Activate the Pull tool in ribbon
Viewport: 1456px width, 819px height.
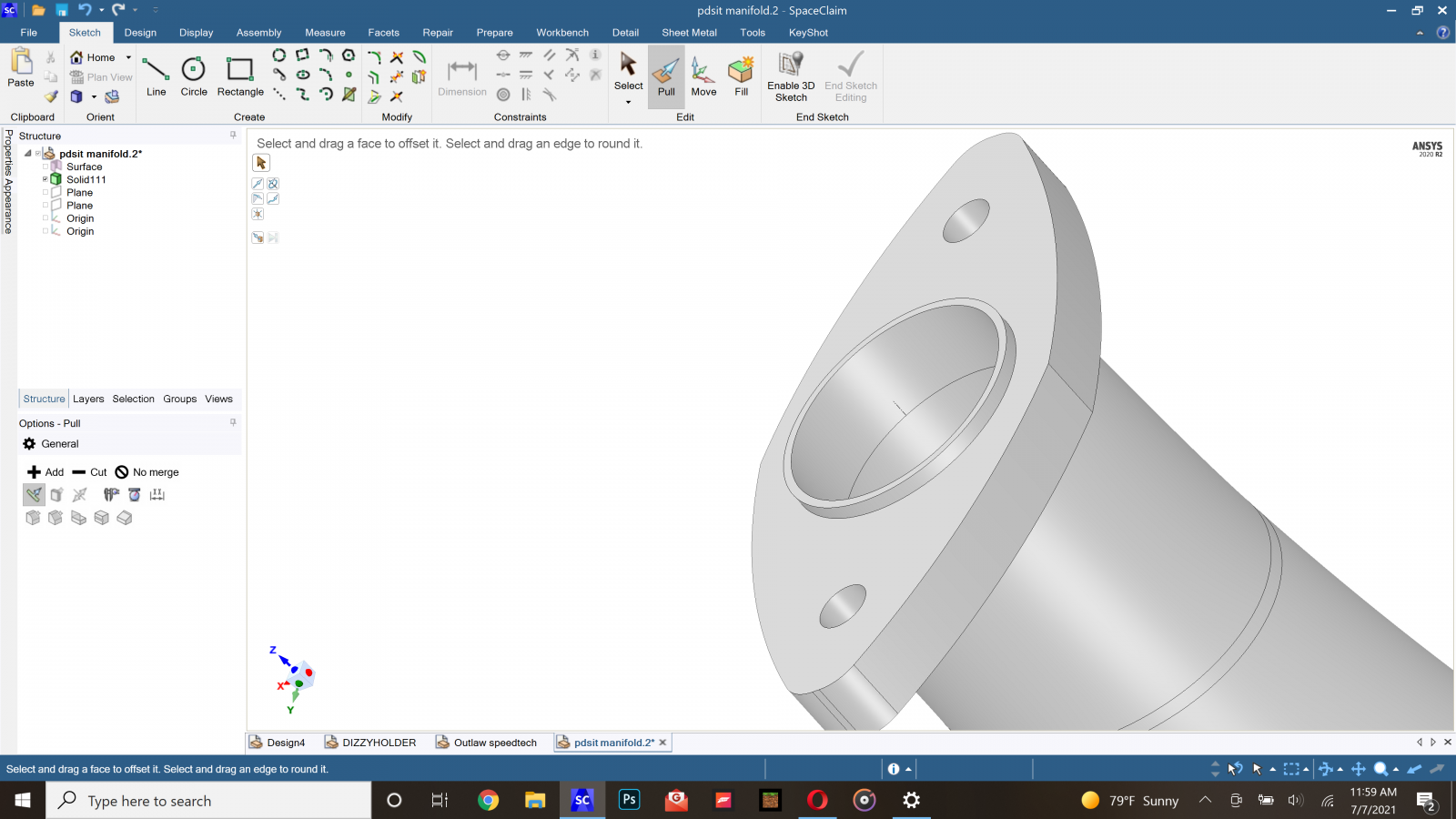(x=666, y=76)
